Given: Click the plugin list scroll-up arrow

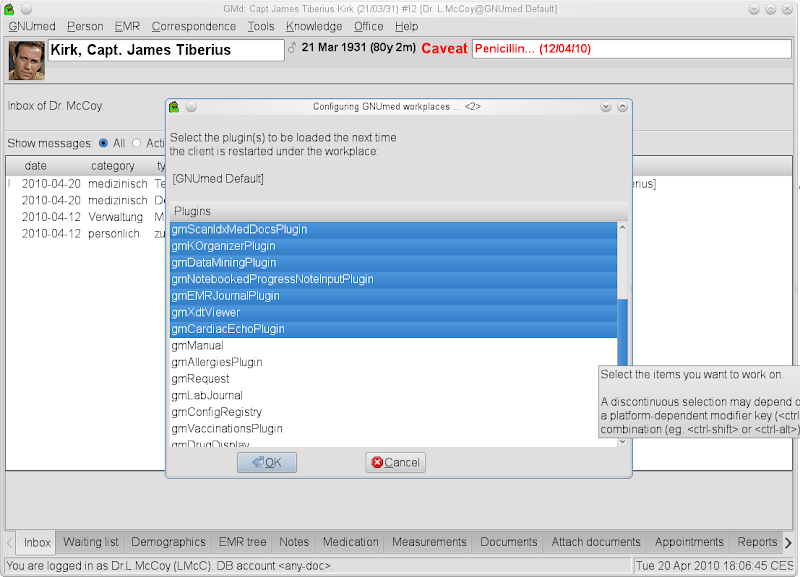Looking at the screenshot, I should point(622,228).
